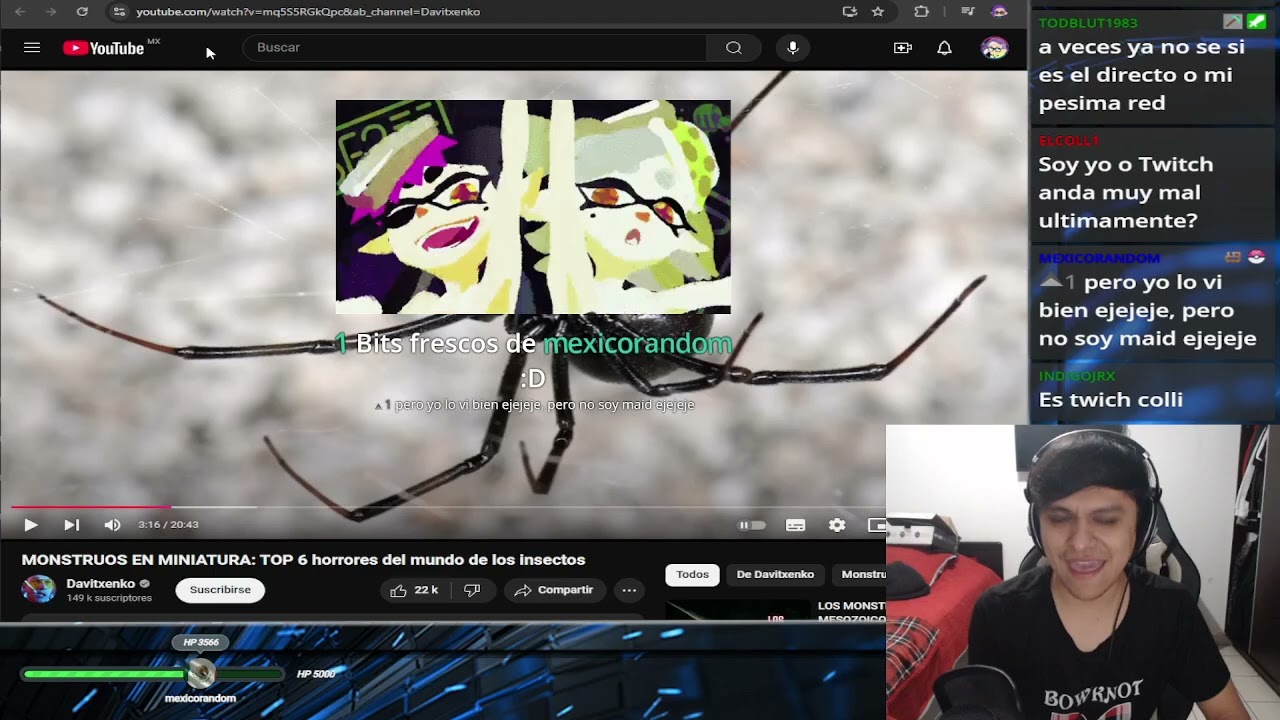1280x720 pixels.
Task: Select the Todos filter chip
Action: pos(692,574)
